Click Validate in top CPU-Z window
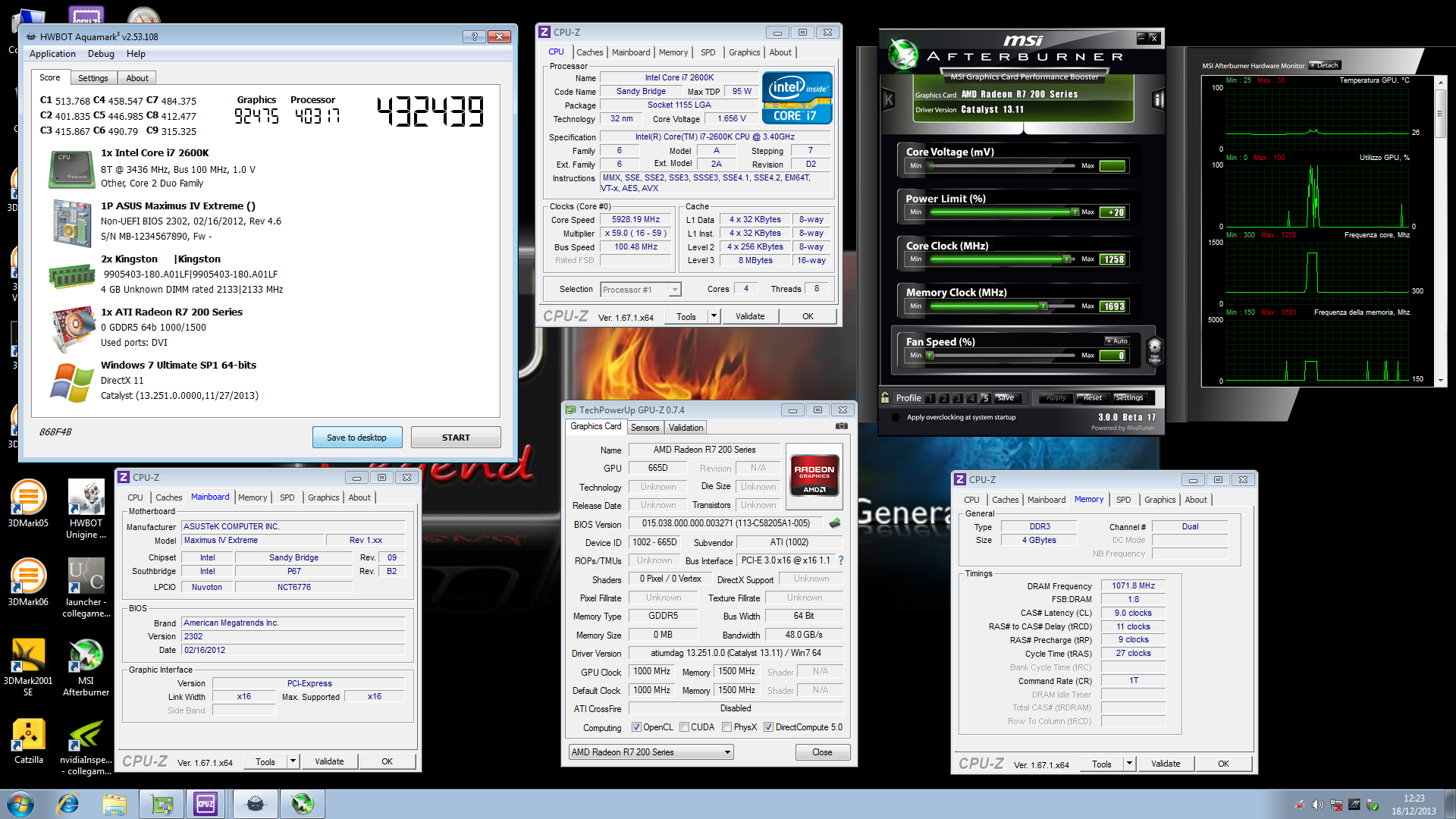This screenshot has height=819, width=1456. click(750, 316)
